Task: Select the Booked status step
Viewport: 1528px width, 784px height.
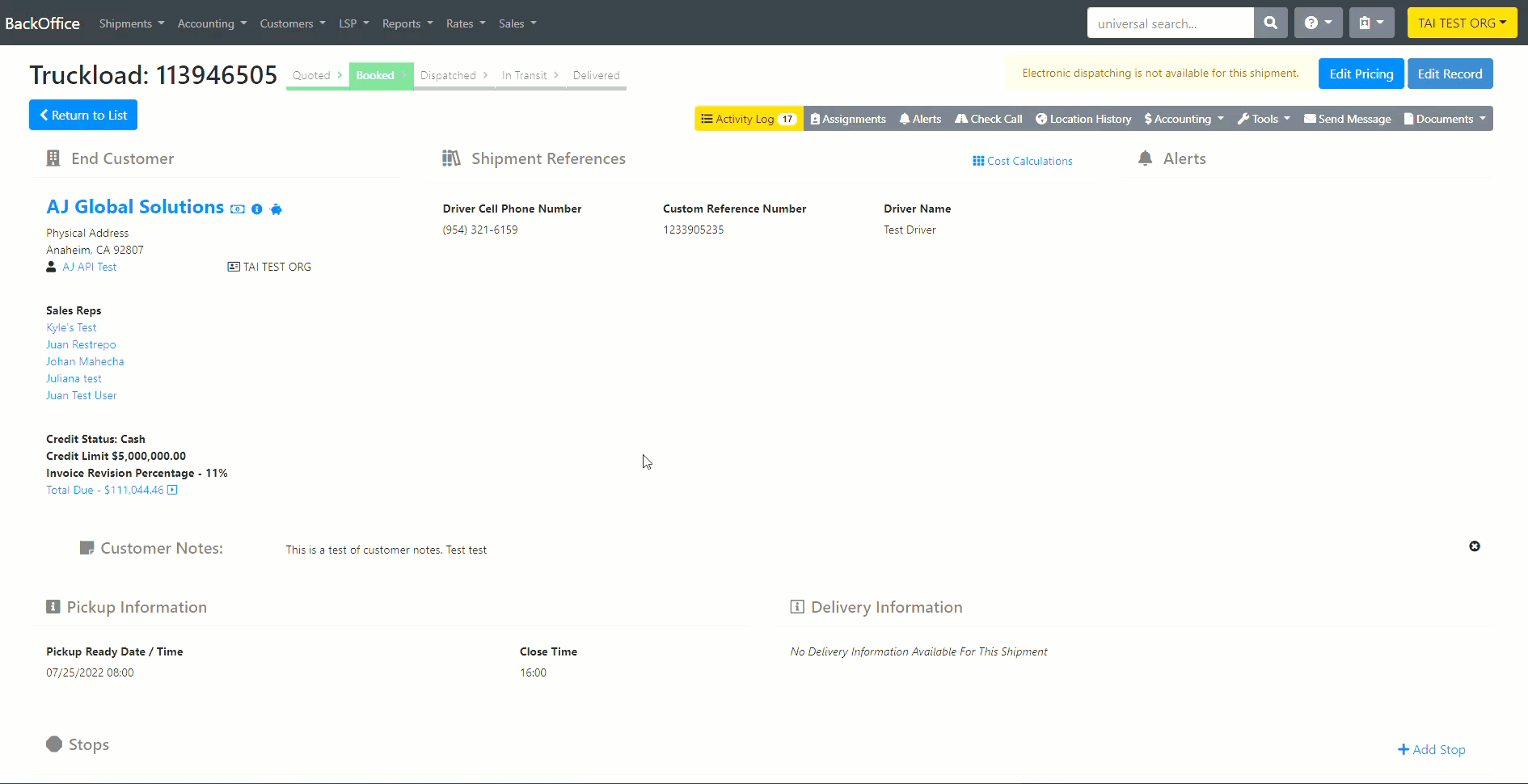Action: click(x=381, y=75)
